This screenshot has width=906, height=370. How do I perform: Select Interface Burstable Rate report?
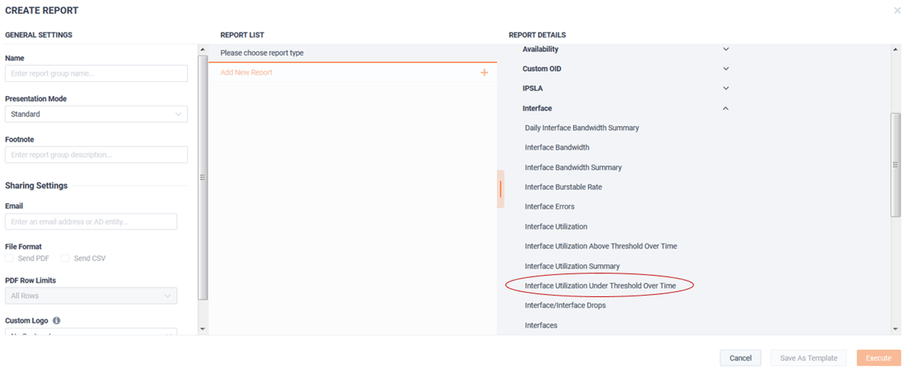pos(563,187)
